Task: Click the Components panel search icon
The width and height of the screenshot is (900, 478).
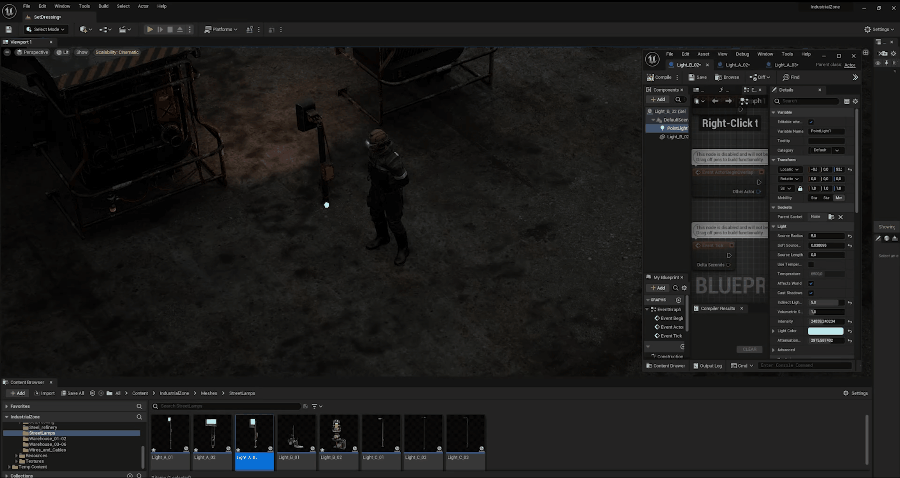Action: tap(678, 100)
